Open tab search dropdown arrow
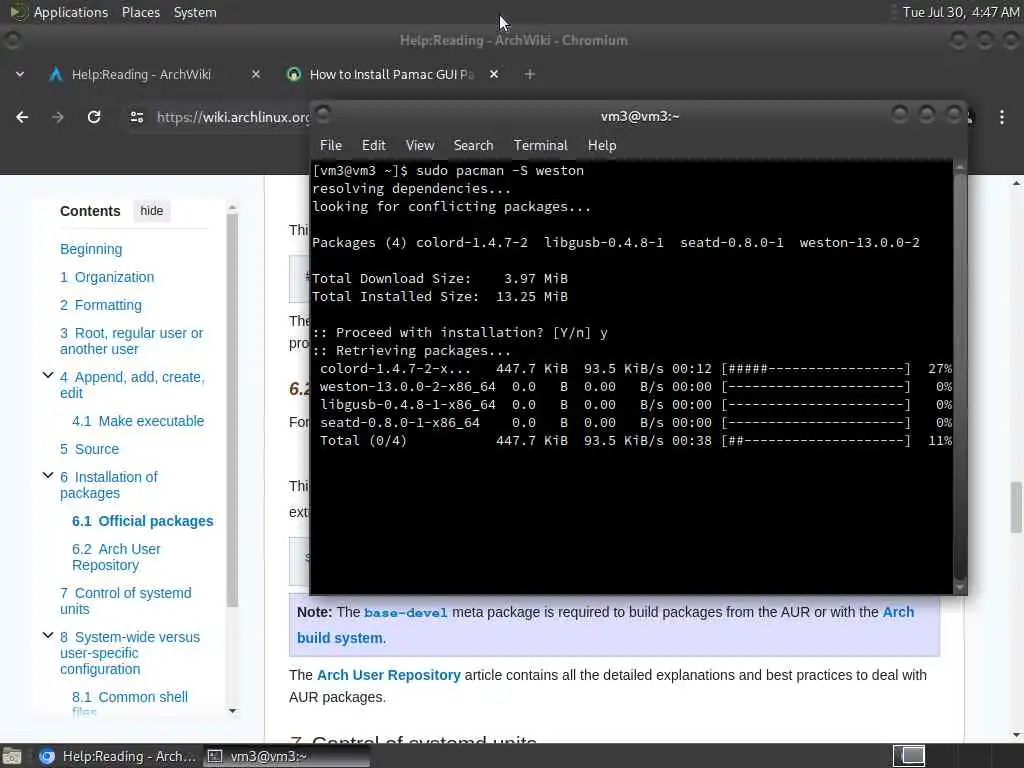This screenshot has height=768, width=1024. [x=20, y=74]
